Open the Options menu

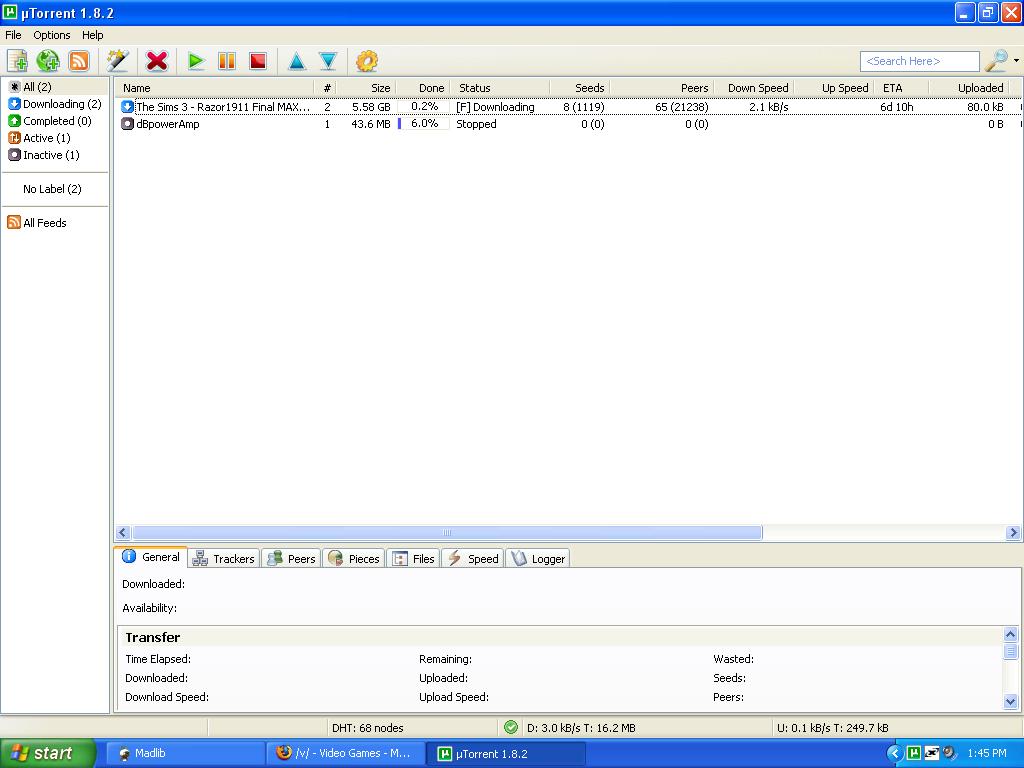click(52, 35)
